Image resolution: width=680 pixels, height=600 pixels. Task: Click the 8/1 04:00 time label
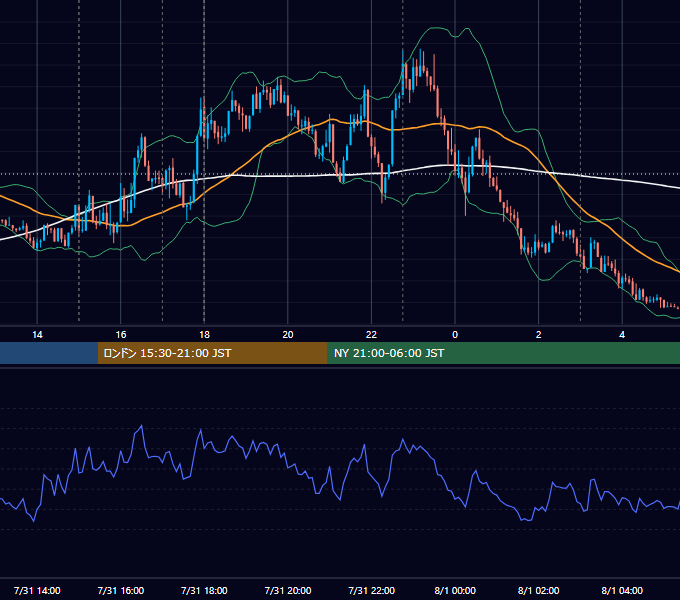tap(622, 590)
